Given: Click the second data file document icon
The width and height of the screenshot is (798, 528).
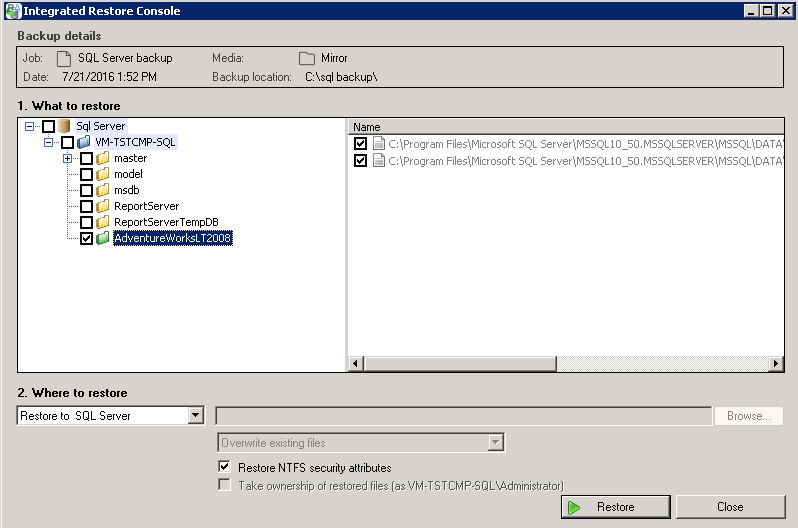Looking at the screenshot, I should [379, 160].
